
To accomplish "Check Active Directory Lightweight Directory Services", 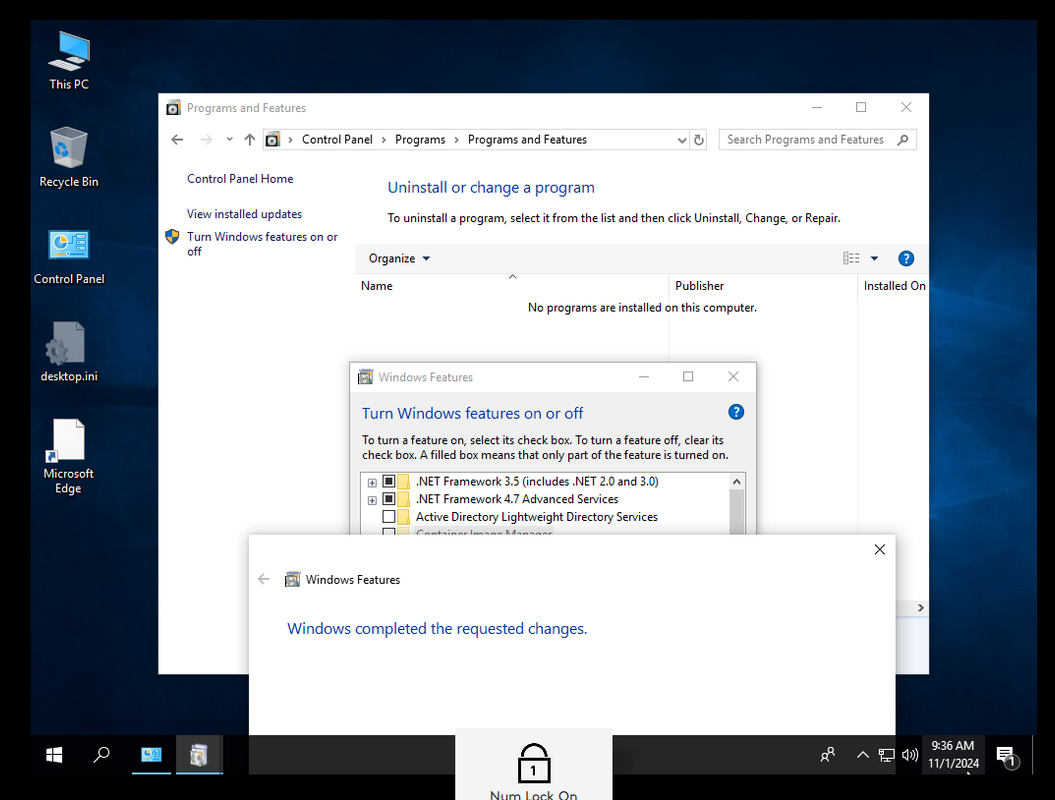I will 388,517.
